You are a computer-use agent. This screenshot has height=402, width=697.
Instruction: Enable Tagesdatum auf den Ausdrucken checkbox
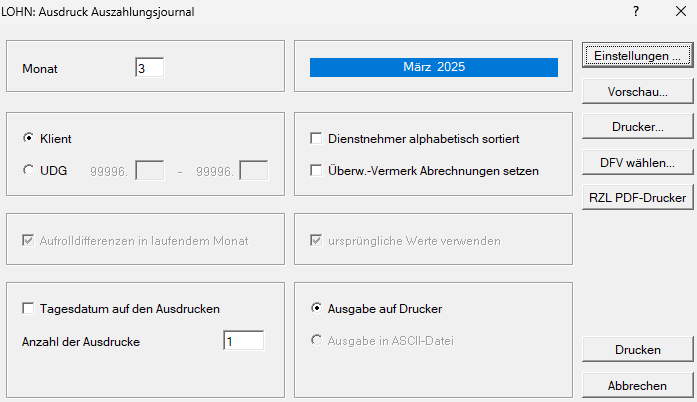[x=28, y=309]
